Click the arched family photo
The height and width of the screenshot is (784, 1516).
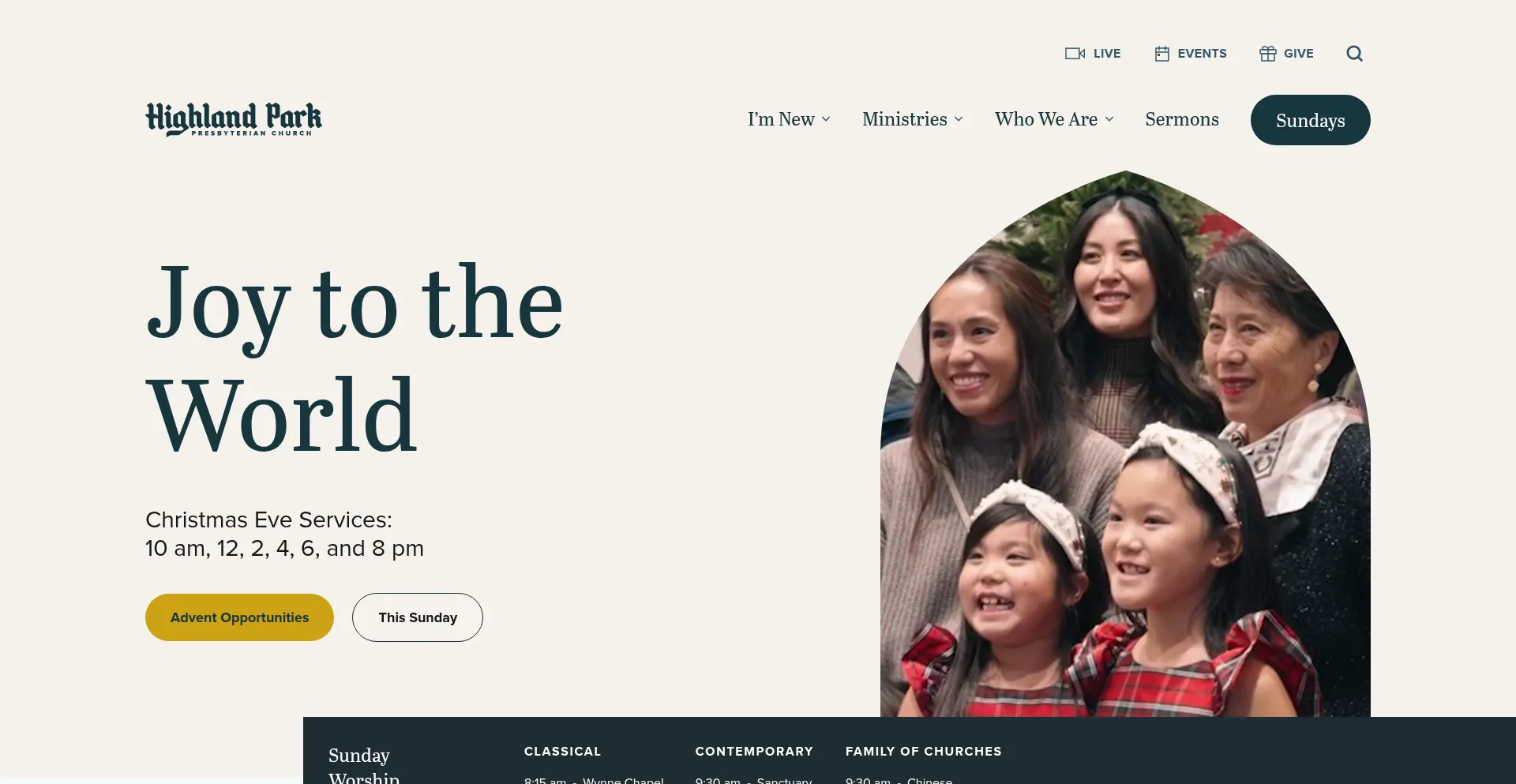coord(1125,444)
